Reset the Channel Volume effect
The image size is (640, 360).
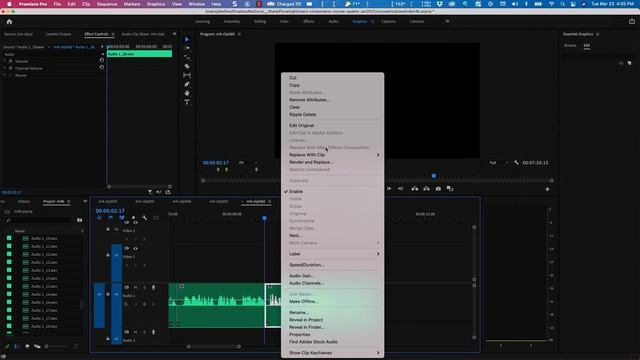point(102,67)
